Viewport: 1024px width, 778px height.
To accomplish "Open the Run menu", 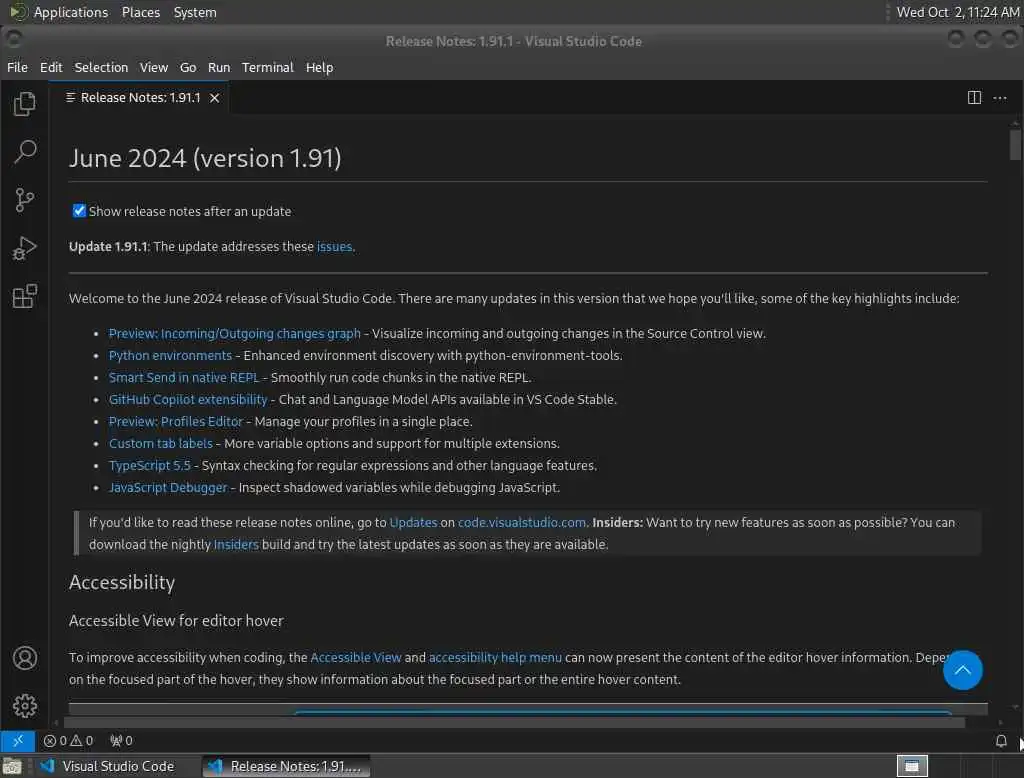I will pos(219,67).
